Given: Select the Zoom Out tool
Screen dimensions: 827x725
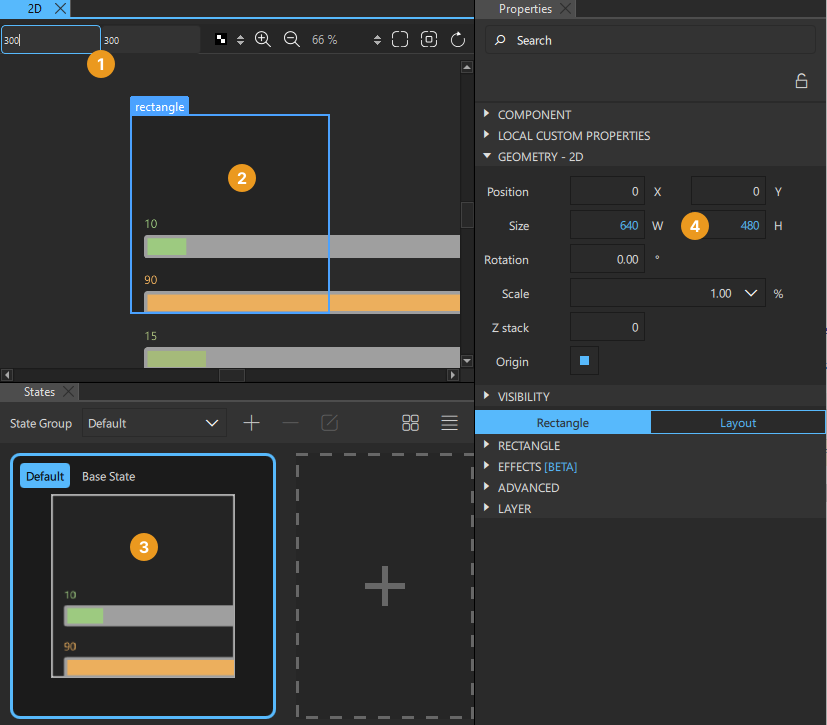Looking at the screenshot, I should 291,39.
